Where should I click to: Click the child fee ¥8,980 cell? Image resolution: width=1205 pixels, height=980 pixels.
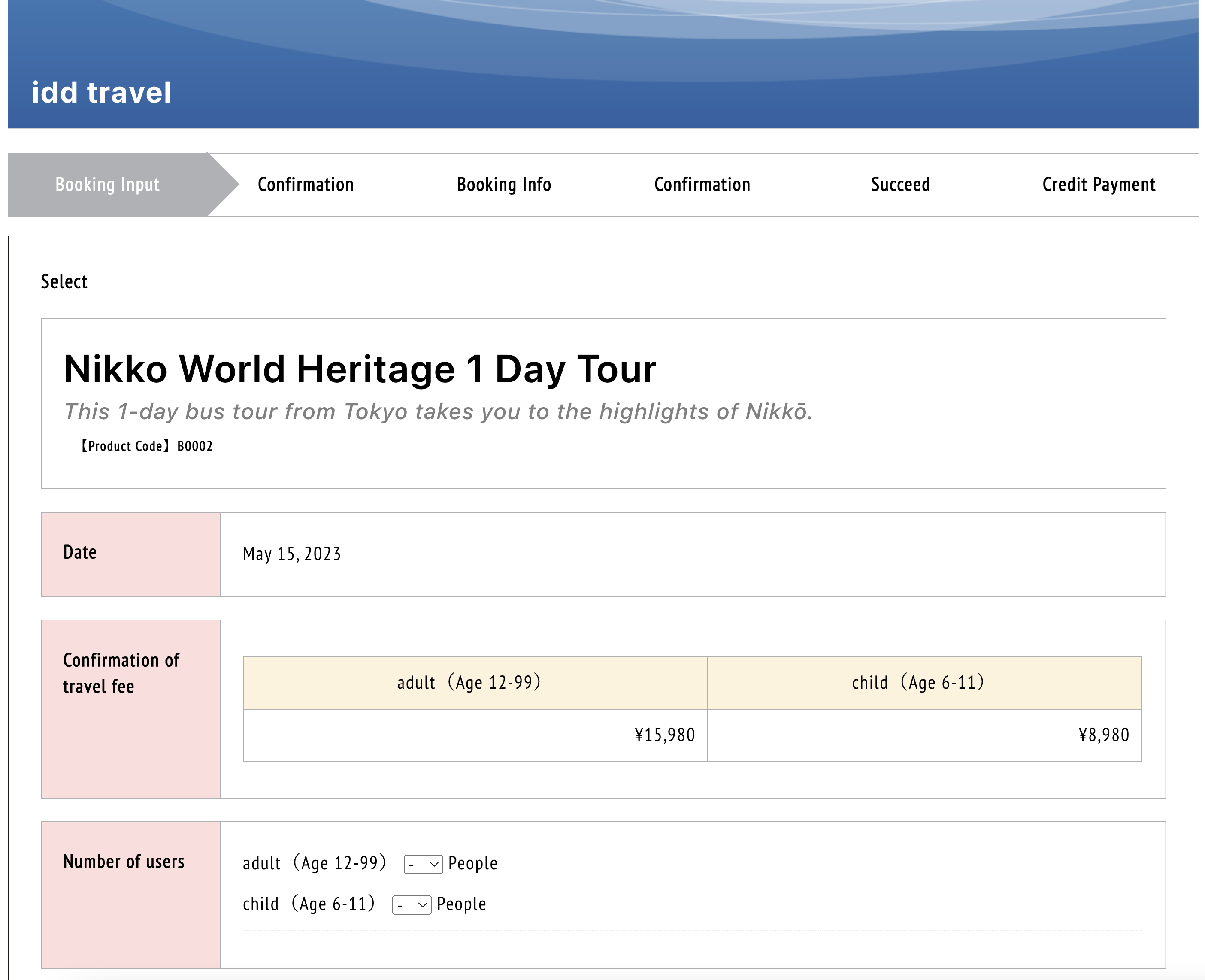pyautogui.click(x=1103, y=735)
